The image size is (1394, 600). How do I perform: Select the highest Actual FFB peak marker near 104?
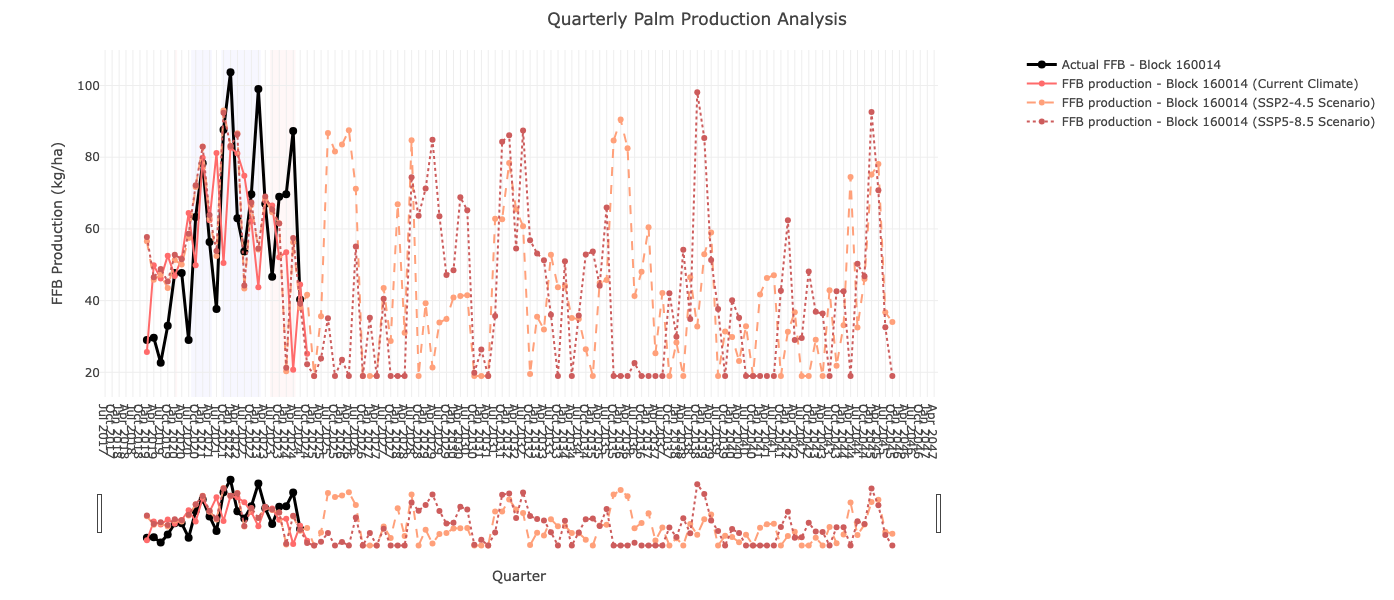point(228,71)
